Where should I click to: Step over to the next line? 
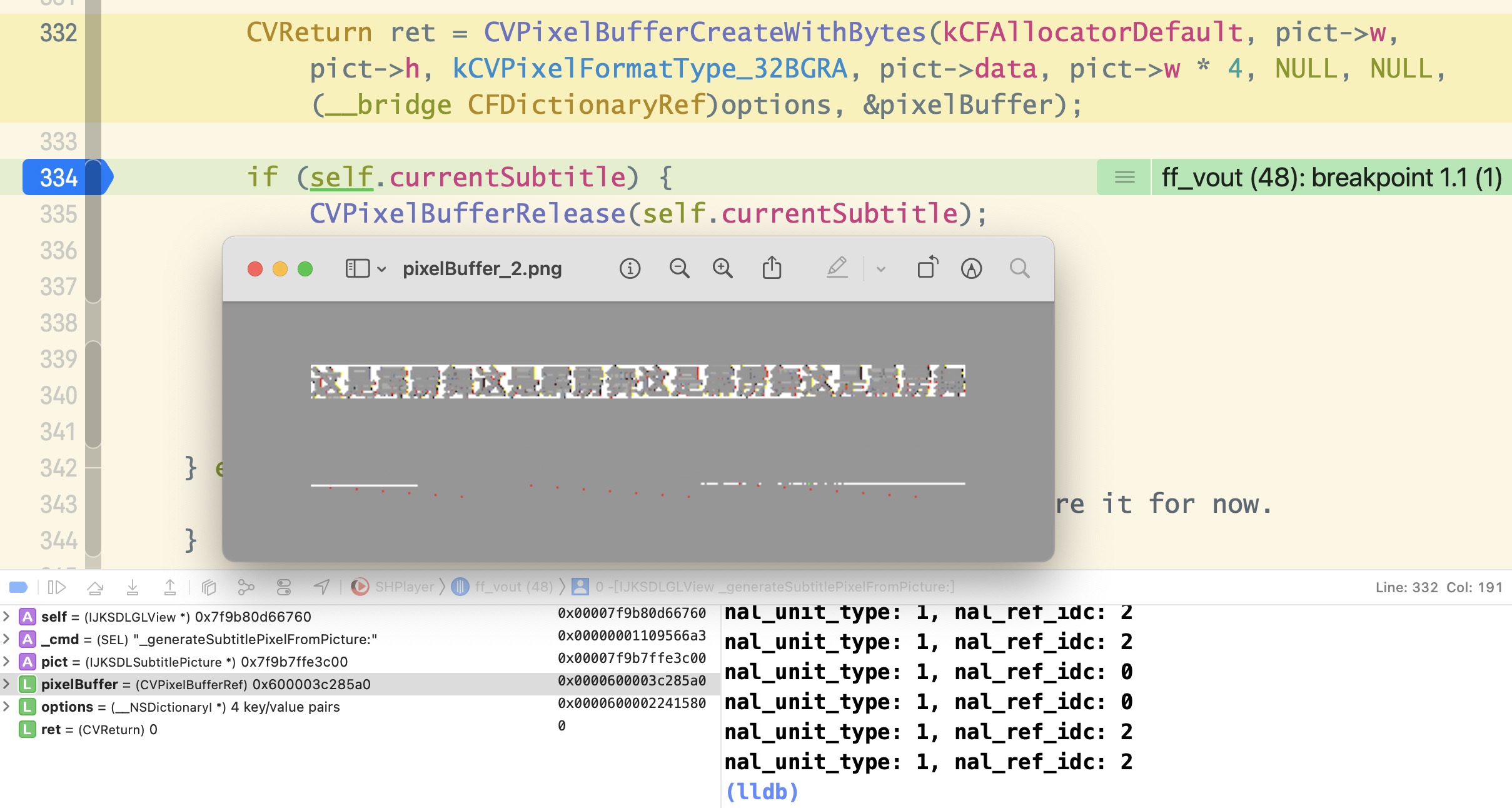tap(95, 587)
